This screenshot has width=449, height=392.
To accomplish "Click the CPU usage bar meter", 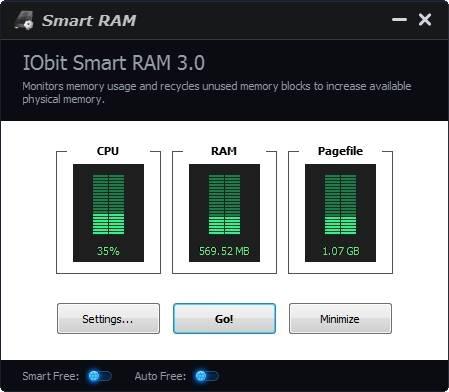I will pyautogui.click(x=108, y=204).
